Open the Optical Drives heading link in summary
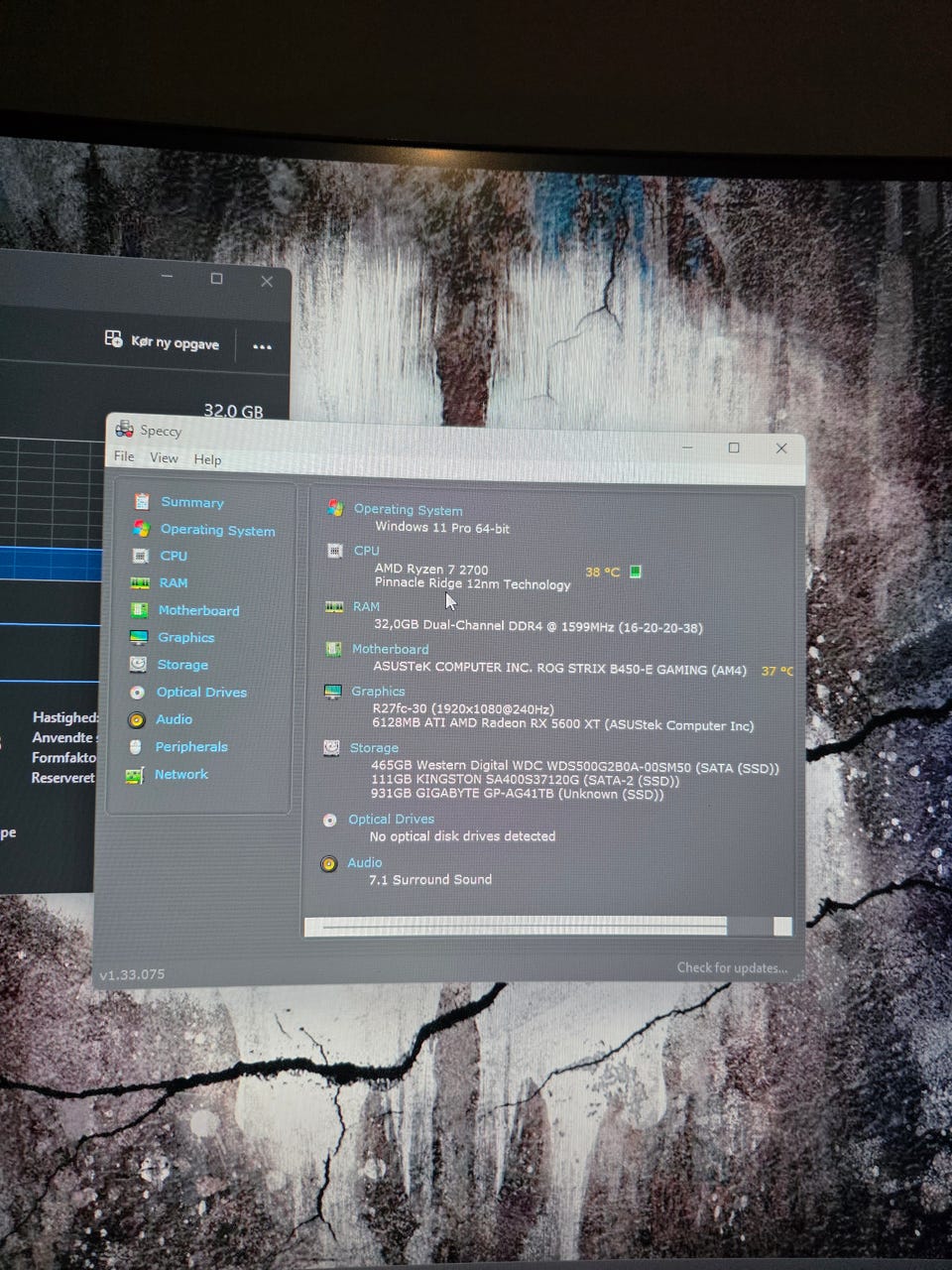The width and height of the screenshot is (952, 1270). click(391, 820)
